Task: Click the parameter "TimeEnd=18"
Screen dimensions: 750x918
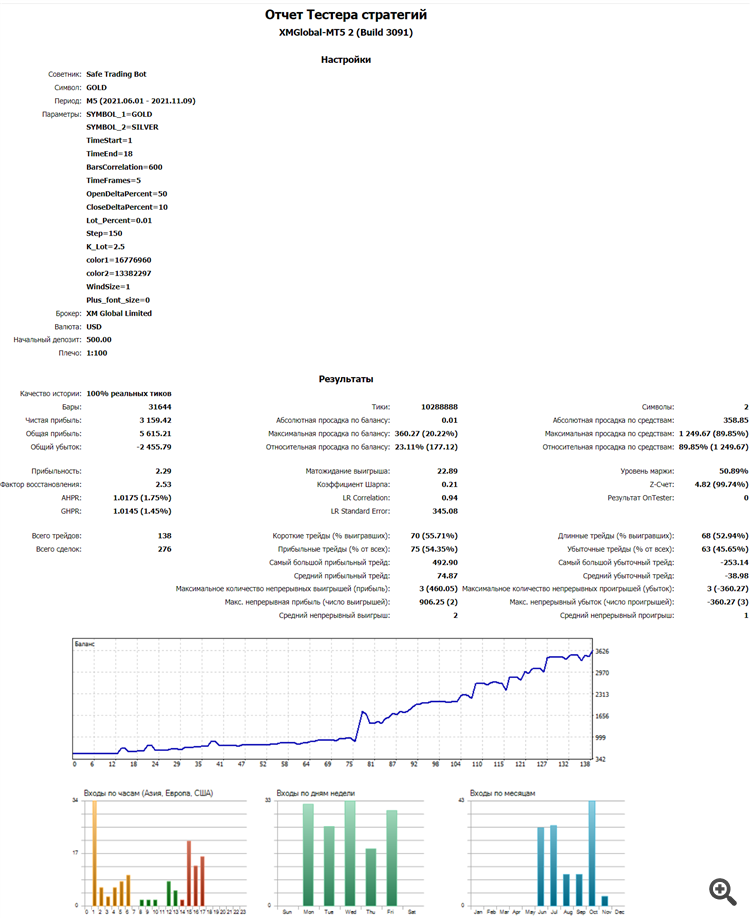Action: pos(109,154)
